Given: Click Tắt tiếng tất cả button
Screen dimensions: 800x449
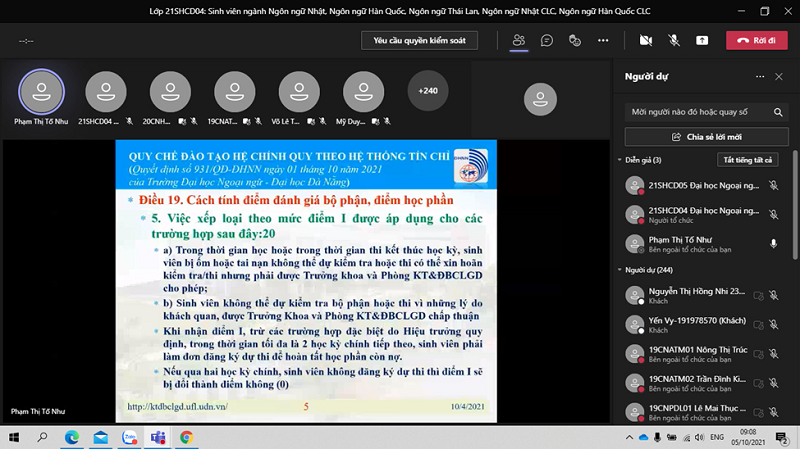Looking at the screenshot, I should [747, 160].
